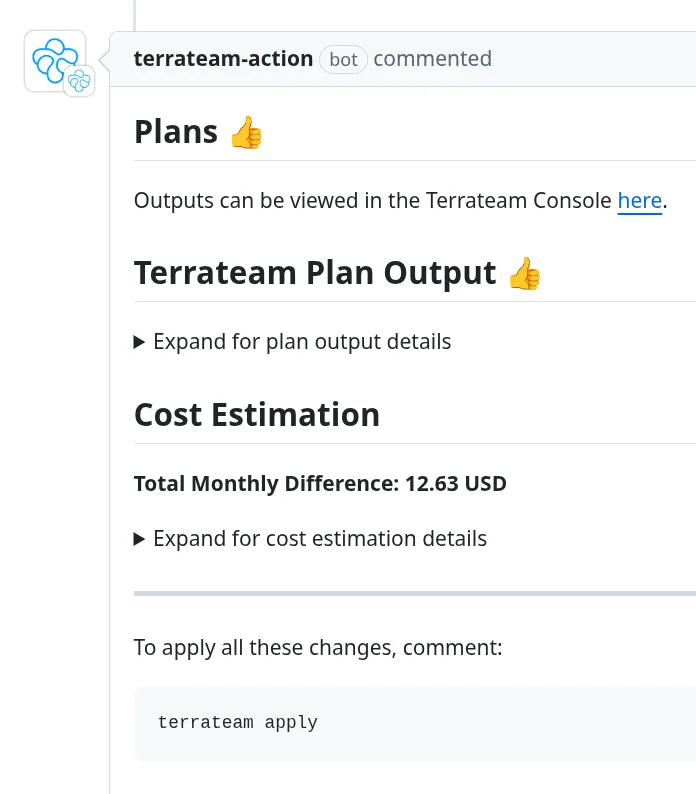The image size is (696, 794).
Task: Click the "Cost Estimation" heading
Action: pyautogui.click(x=257, y=415)
